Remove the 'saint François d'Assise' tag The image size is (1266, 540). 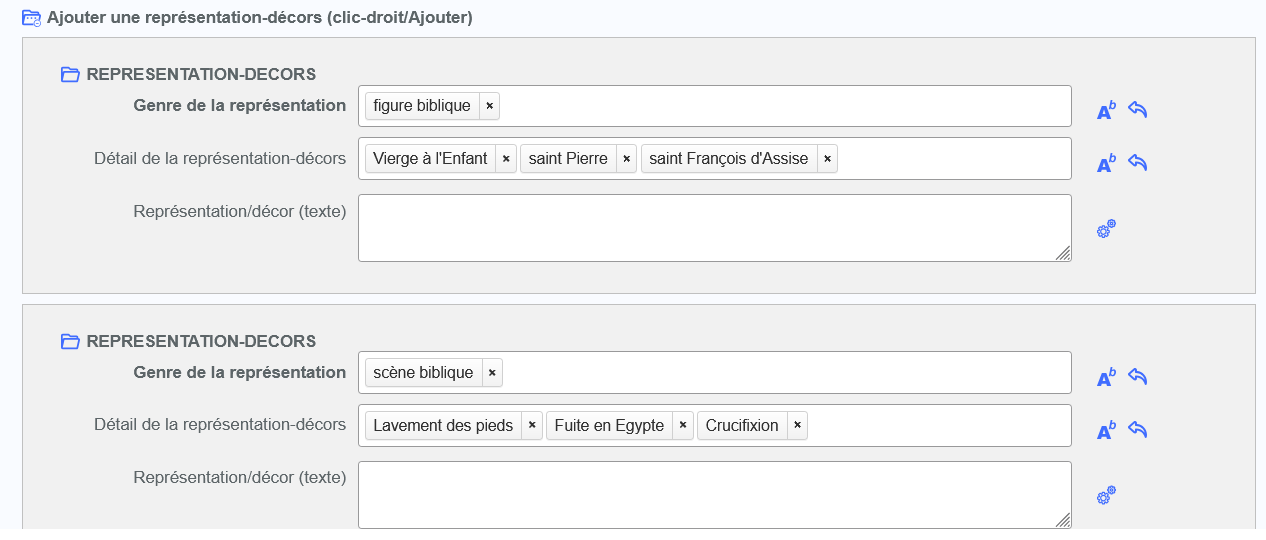pyautogui.click(x=827, y=159)
